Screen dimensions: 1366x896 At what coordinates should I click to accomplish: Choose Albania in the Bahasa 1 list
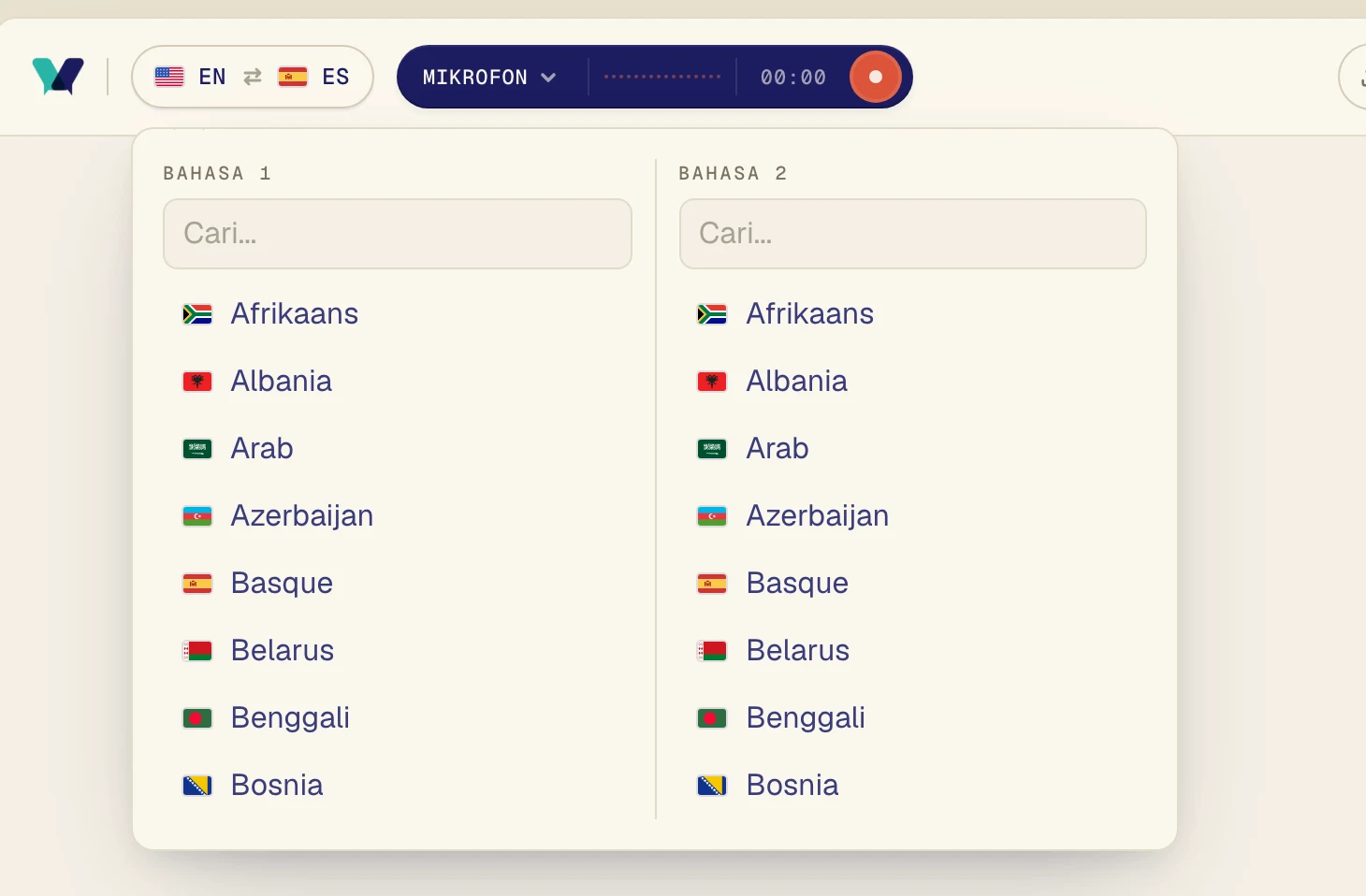[398, 382]
